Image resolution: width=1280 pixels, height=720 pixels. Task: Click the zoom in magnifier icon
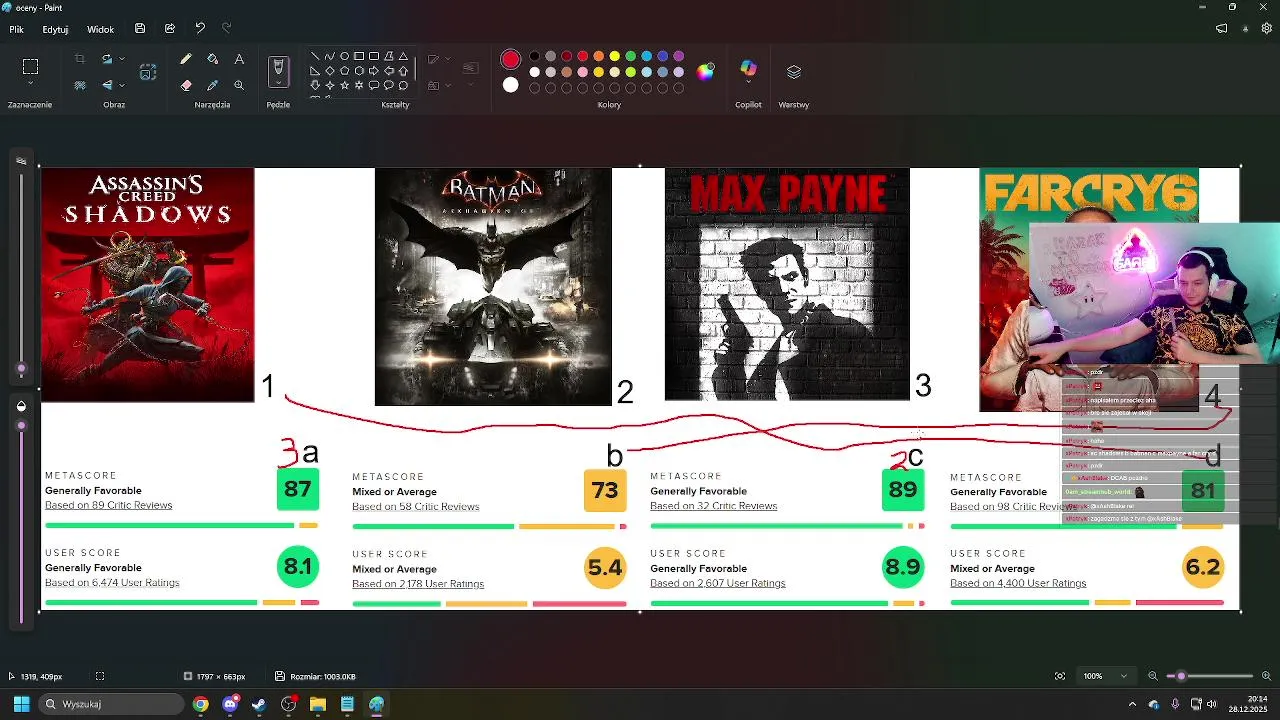click(1266, 676)
